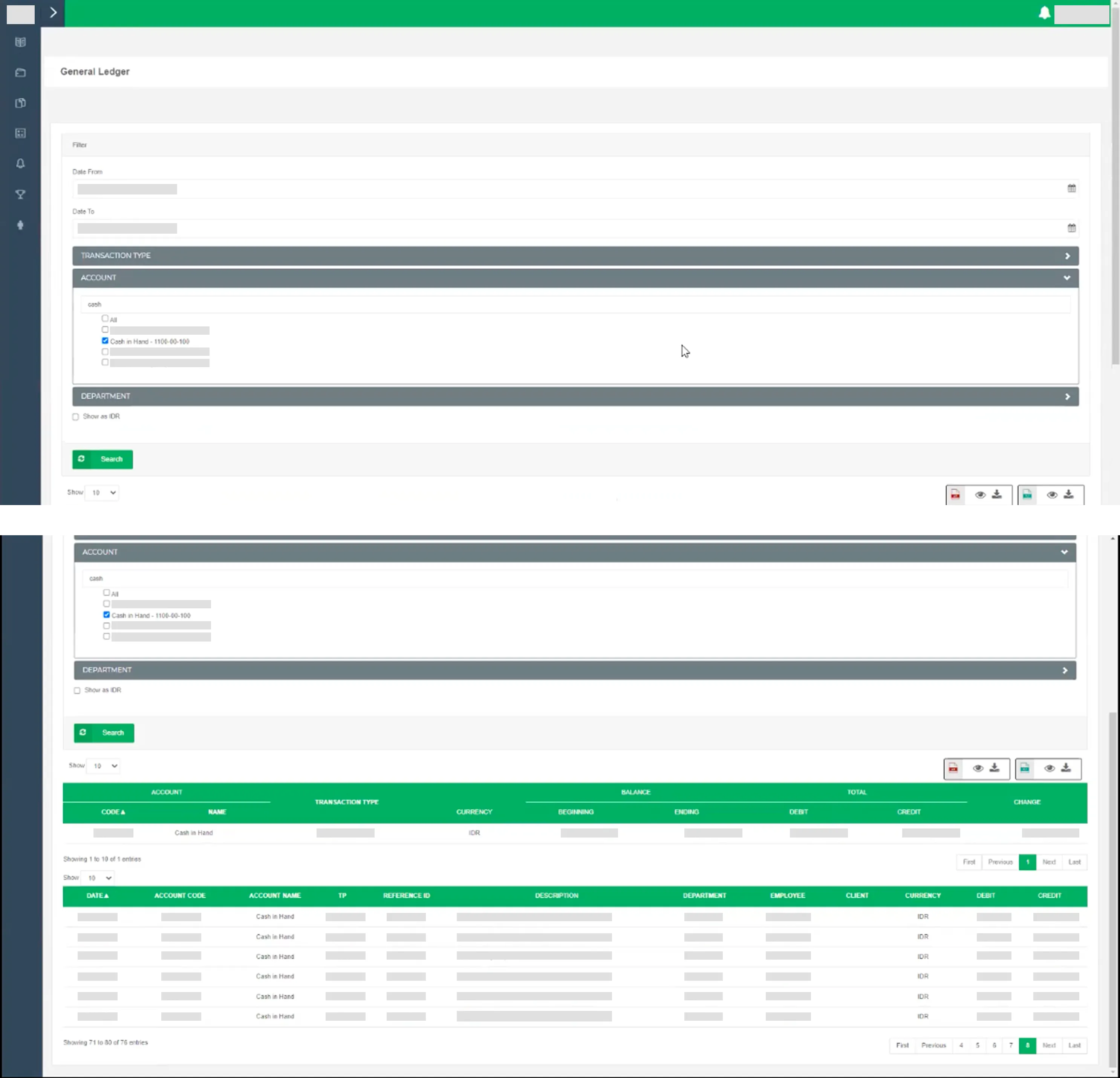This screenshot has height=1078, width=1120.
Task: Click account search field in upper screenshot
Action: tap(575, 304)
